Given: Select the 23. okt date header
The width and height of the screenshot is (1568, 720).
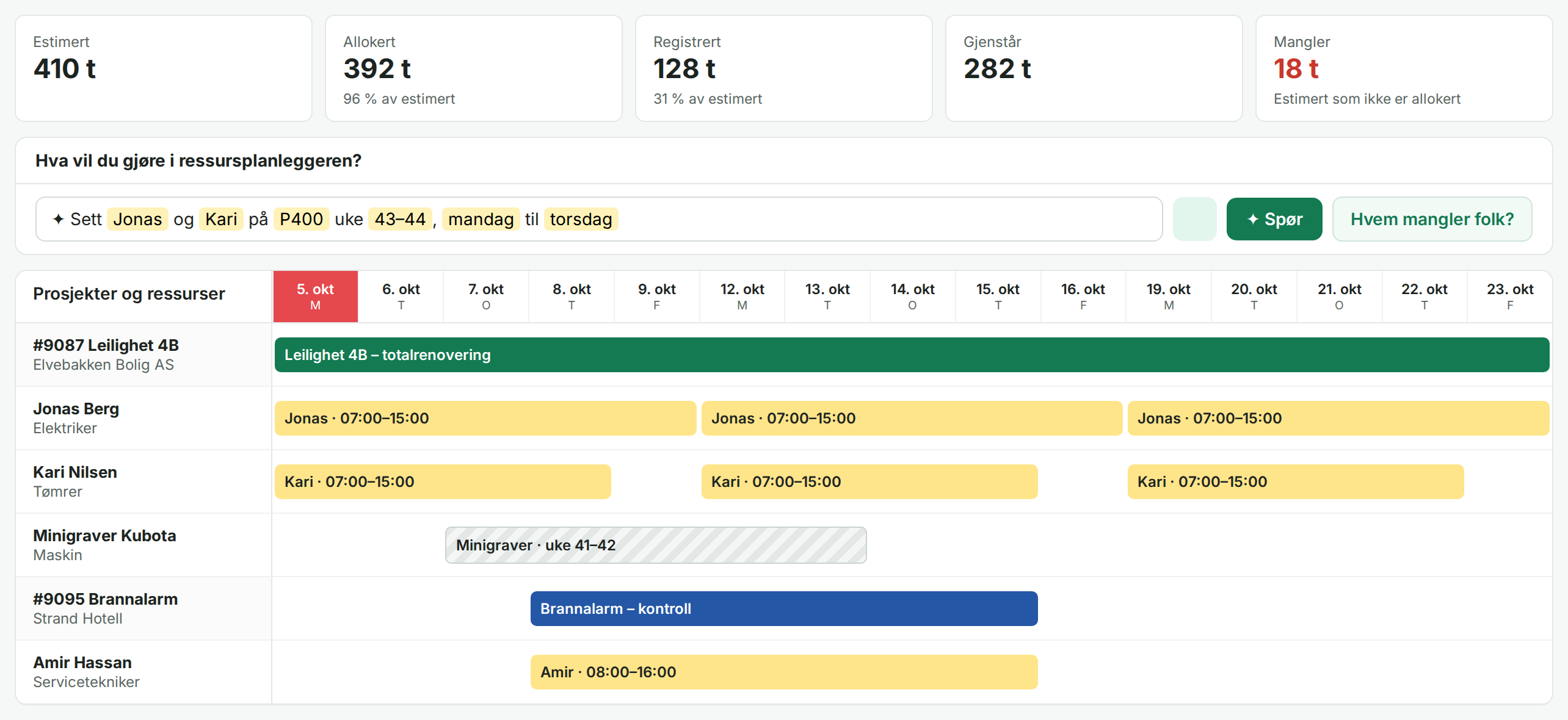Looking at the screenshot, I should point(1509,297).
